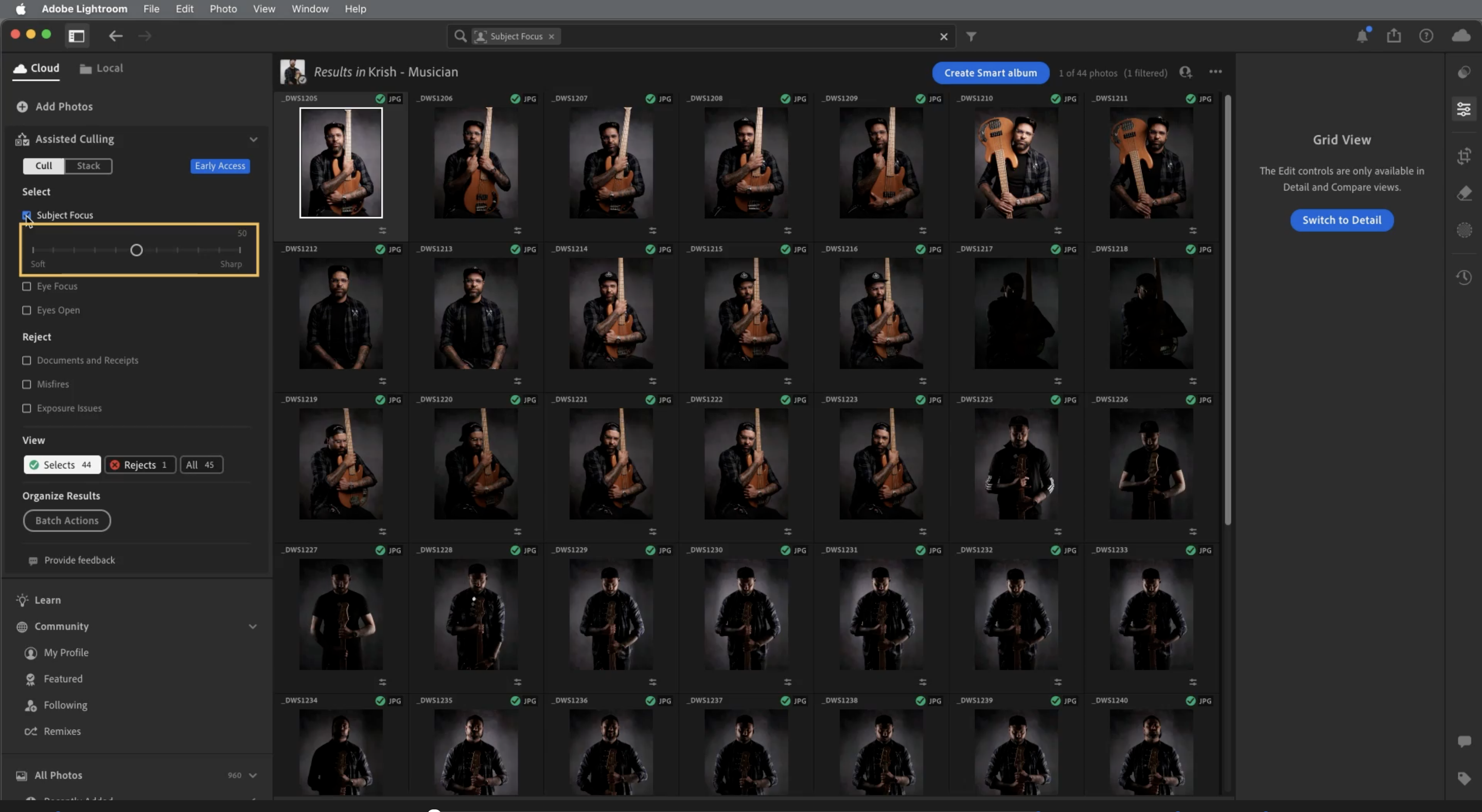Click the Soft end of the slider
Viewport: 1482px width, 812px height.
click(x=38, y=263)
